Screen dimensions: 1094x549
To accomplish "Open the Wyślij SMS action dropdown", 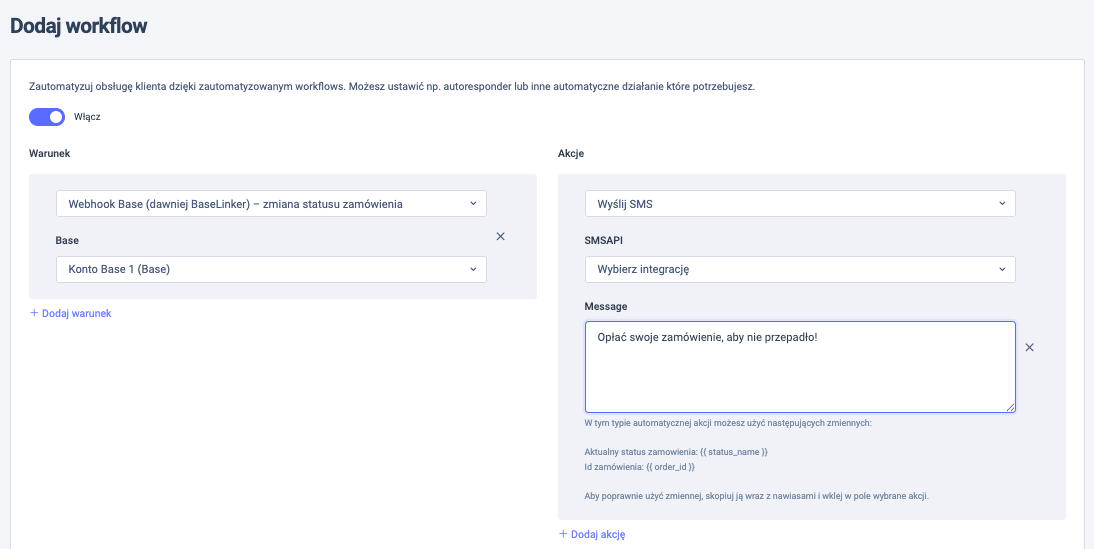I will [x=799, y=204].
